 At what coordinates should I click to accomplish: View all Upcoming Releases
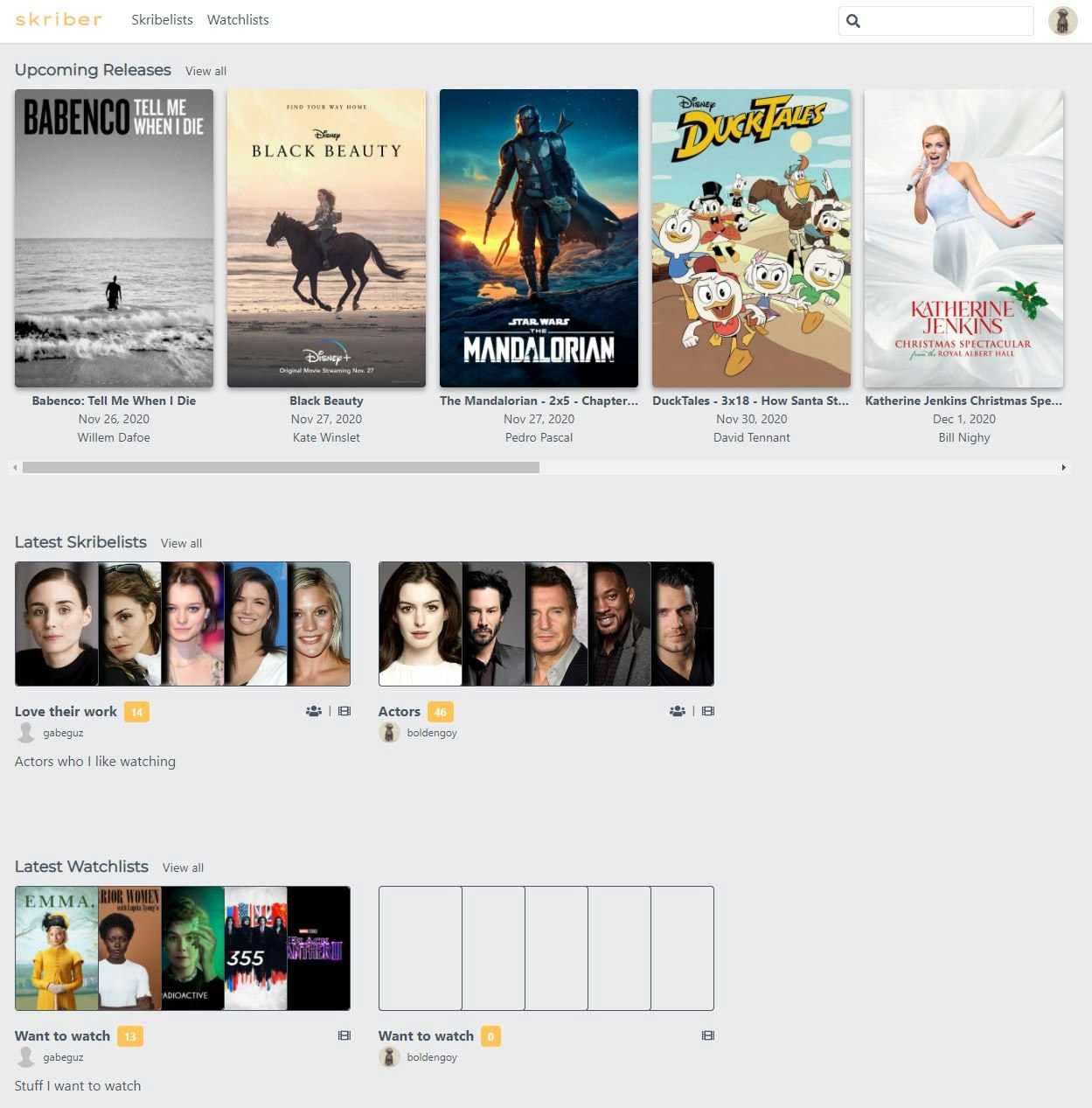(205, 71)
